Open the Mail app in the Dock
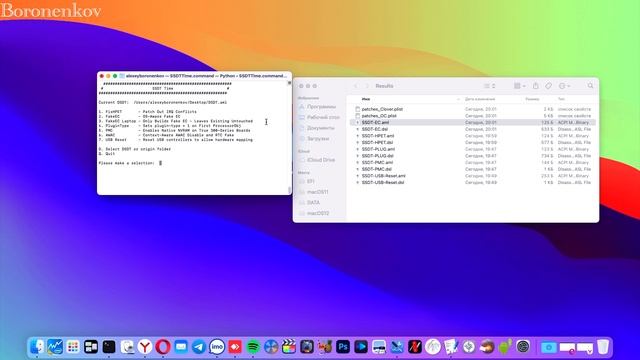 181,347
